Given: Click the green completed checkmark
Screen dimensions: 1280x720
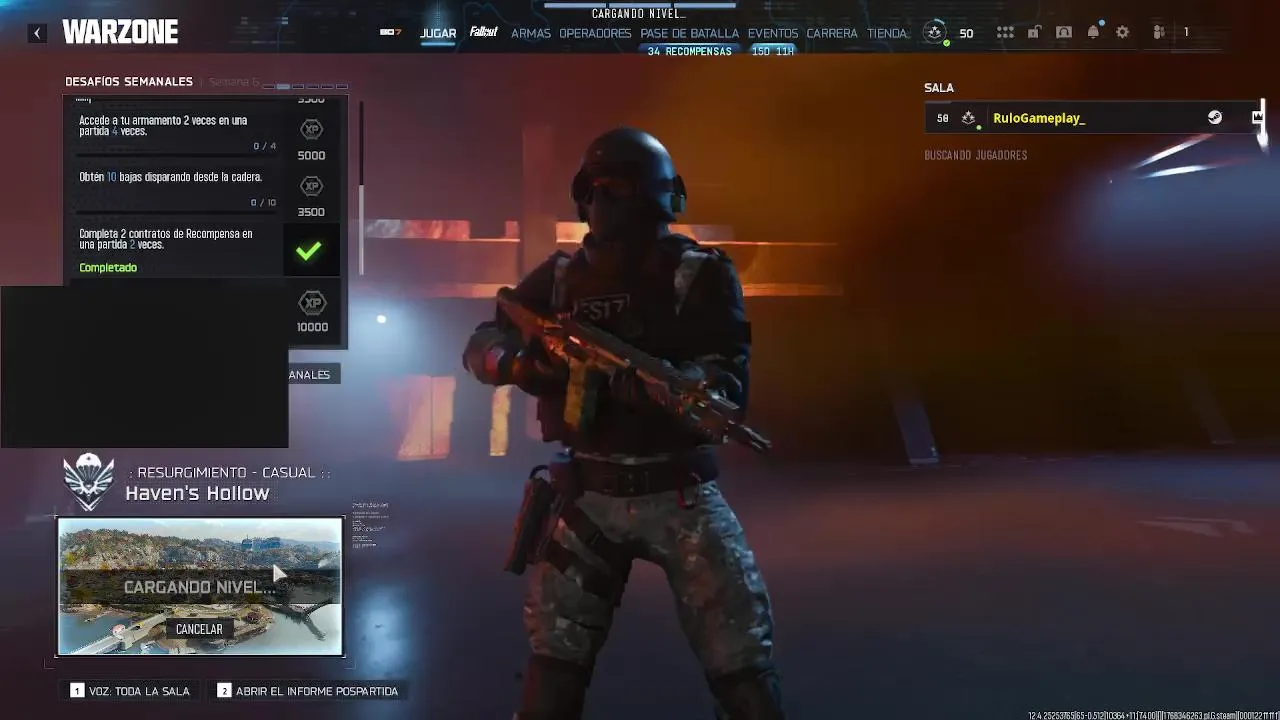Looking at the screenshot, I should point(309,250).
